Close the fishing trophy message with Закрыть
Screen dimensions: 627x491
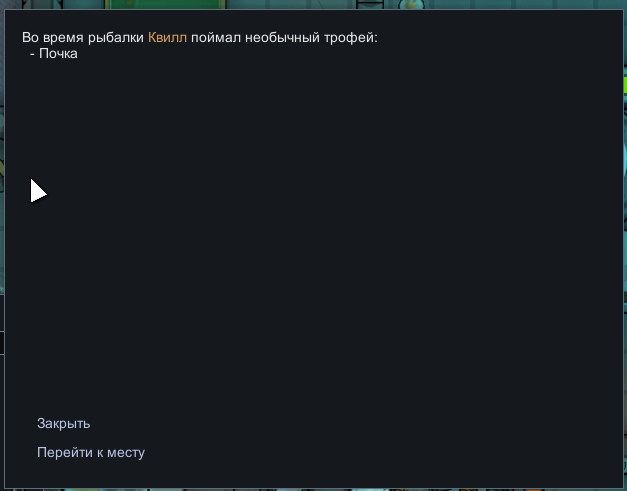(64, 423)
